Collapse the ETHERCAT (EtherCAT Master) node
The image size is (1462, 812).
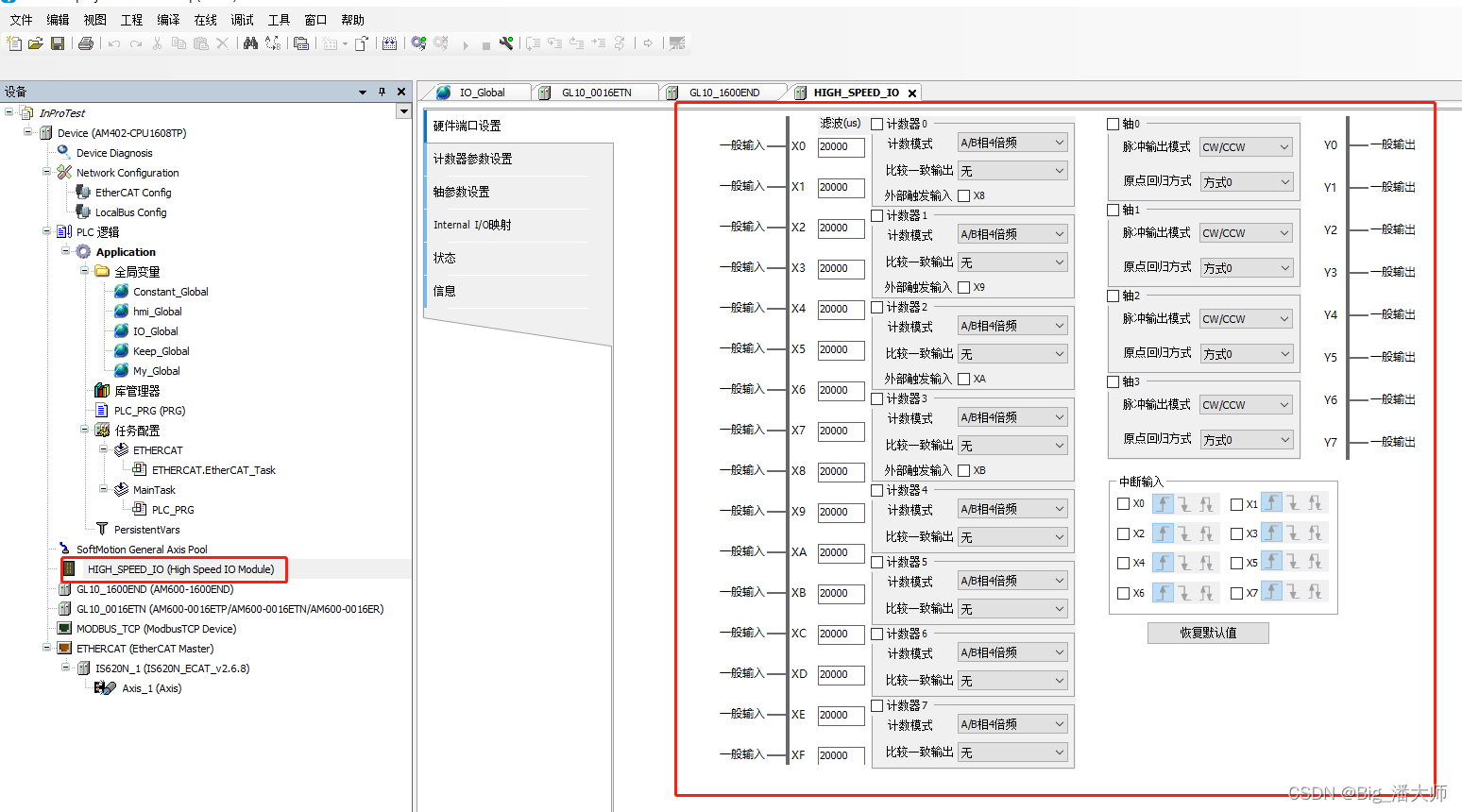[46, 648]
